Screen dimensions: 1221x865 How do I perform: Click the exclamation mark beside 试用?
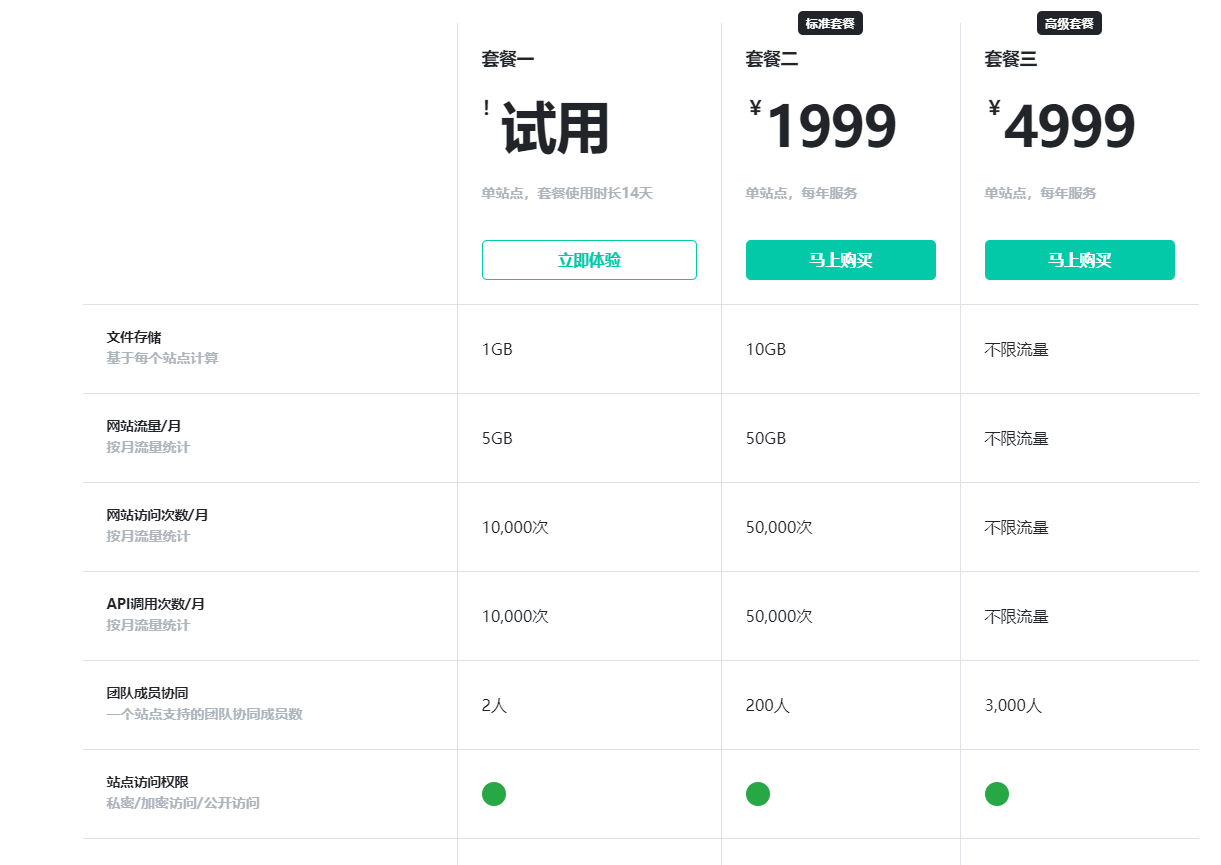point(487,109)
